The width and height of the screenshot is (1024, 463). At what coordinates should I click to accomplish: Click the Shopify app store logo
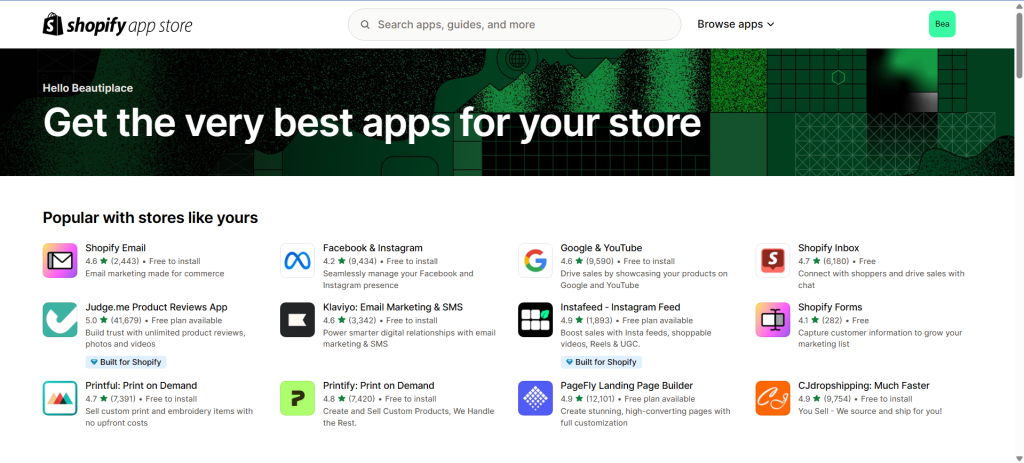click(x=117, y=24)
